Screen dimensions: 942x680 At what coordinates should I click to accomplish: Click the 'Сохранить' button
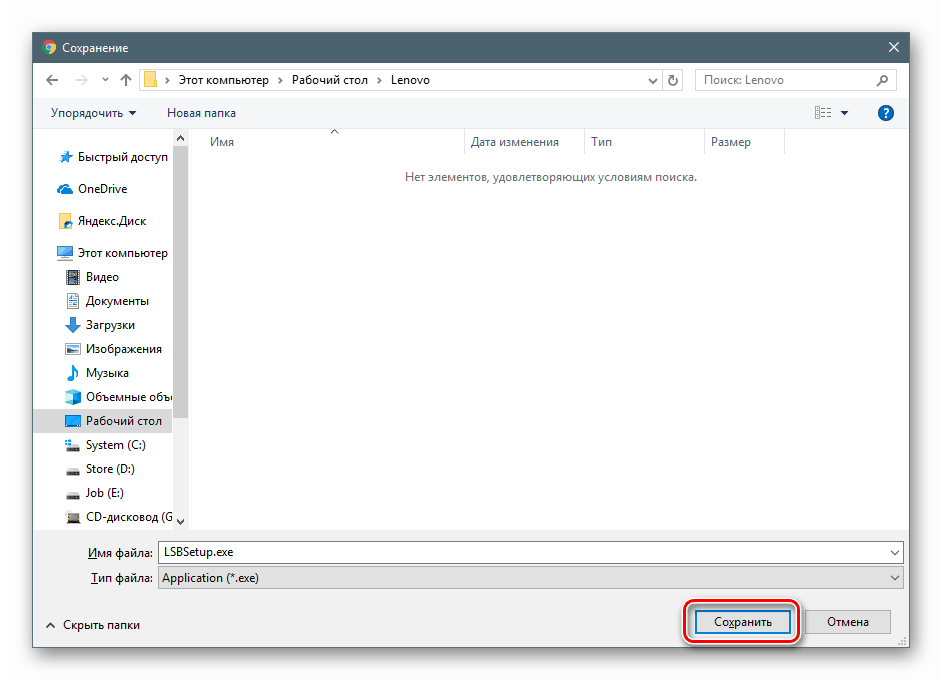(x=743, y=622)
